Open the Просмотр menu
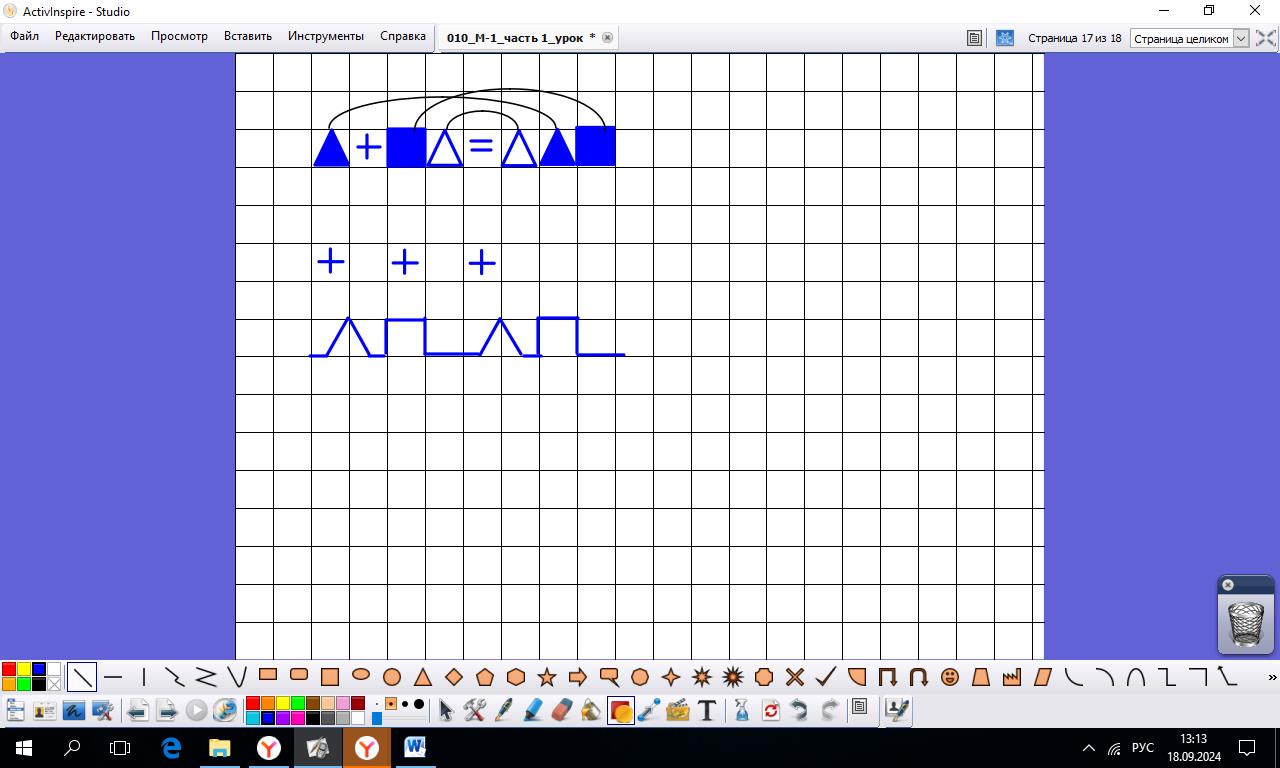Viewport: 1280px width, 768px height. pyautogui.click(x=179, y=36)
